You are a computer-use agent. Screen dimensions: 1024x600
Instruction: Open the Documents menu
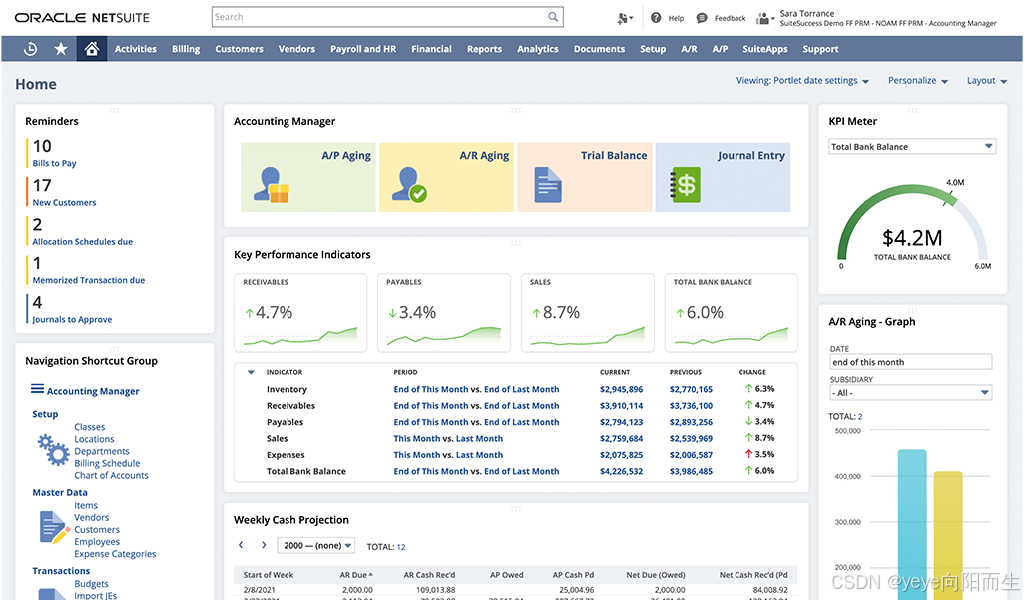(x=599, y=49)
